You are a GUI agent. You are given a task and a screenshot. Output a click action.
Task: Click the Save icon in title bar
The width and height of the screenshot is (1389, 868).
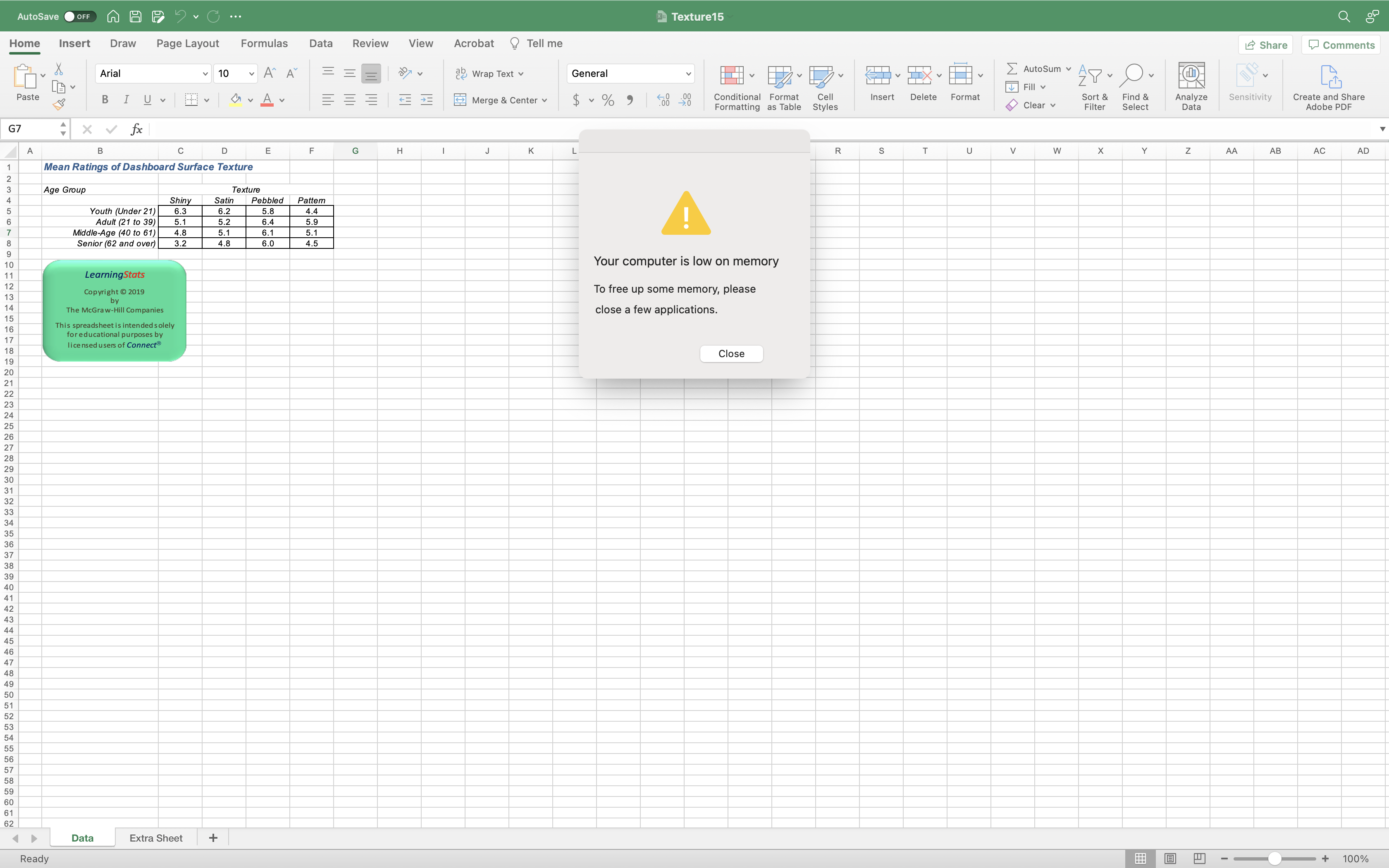(x=136, y=17)
